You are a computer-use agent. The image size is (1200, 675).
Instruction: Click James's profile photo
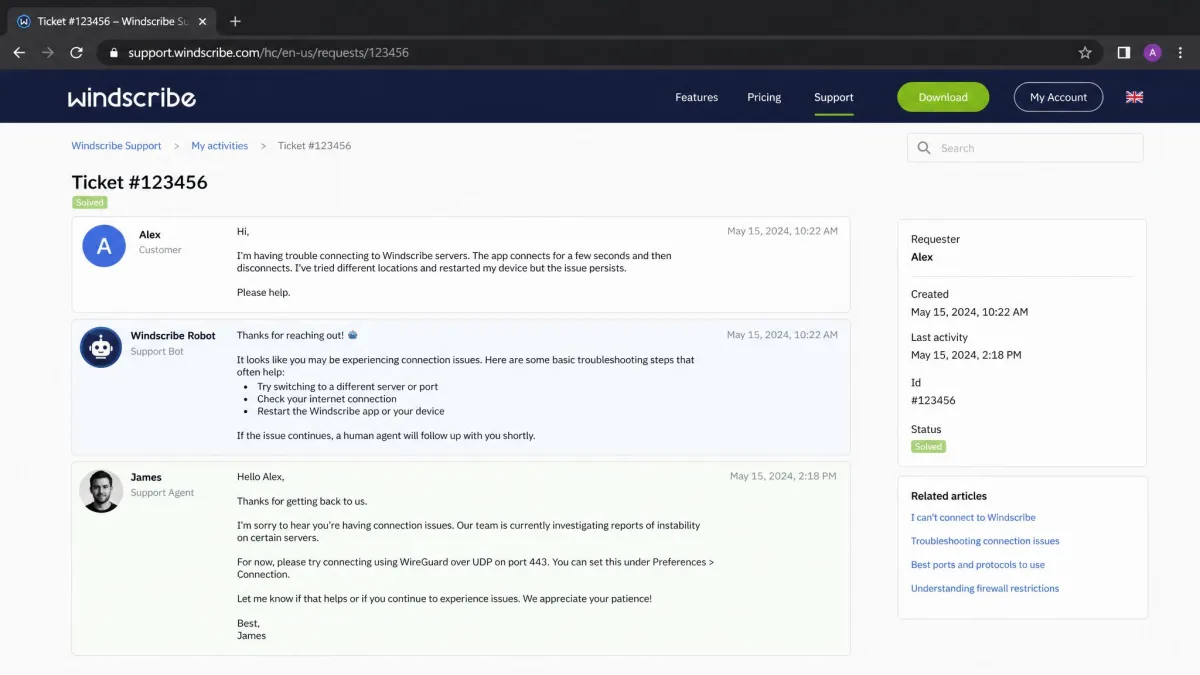(x=101, y=491)
